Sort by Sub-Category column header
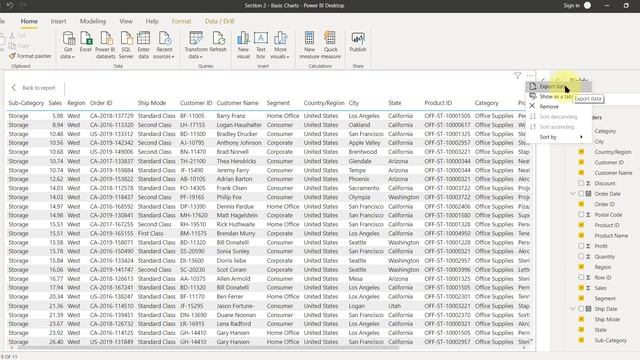 click(x=26, y=103)
